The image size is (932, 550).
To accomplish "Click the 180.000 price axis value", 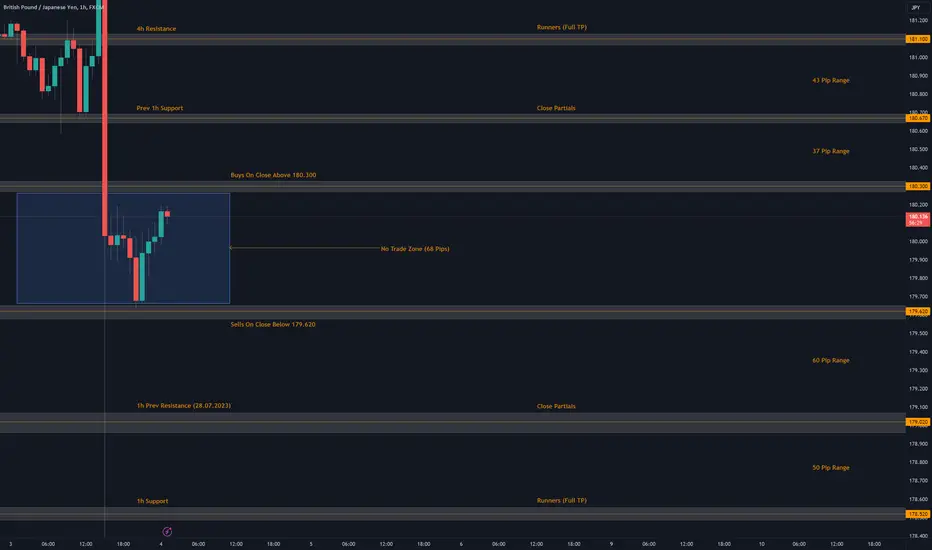I will click(x=918, y=241).
